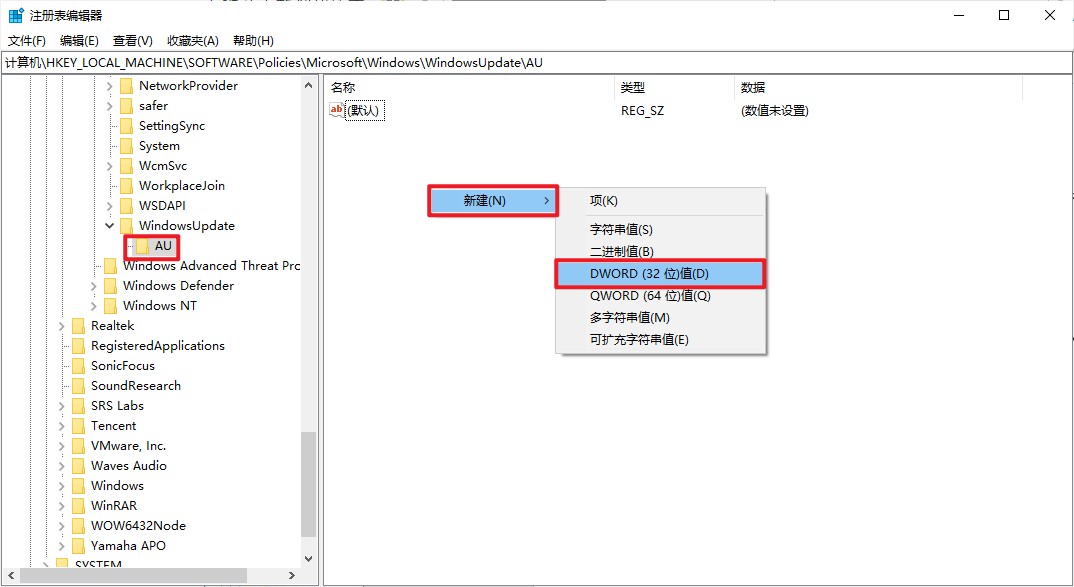Viewport: 1074px width, 587px height.
Task: Select 字符串值(S) in the new submenu
Action: 621,230
